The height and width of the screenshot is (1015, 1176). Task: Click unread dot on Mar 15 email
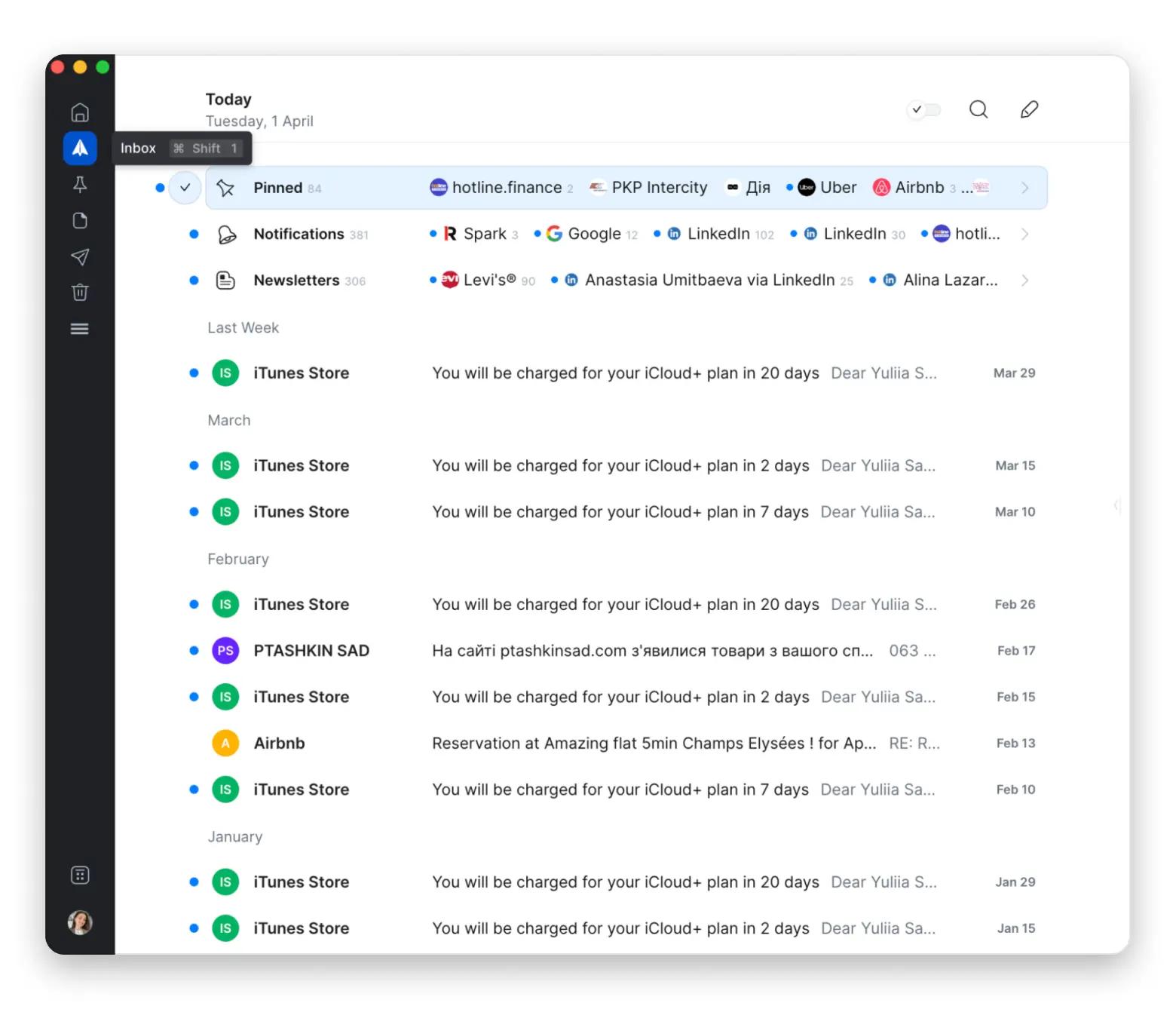pos(194,466)
